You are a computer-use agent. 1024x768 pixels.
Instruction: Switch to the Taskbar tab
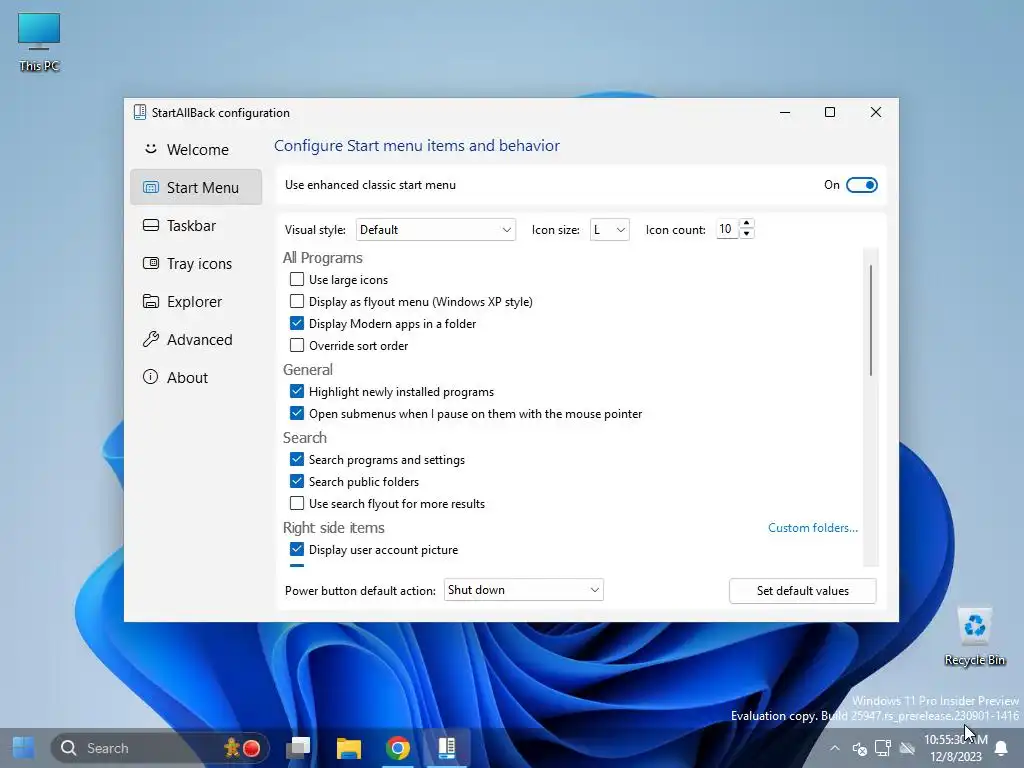point(196,225)
